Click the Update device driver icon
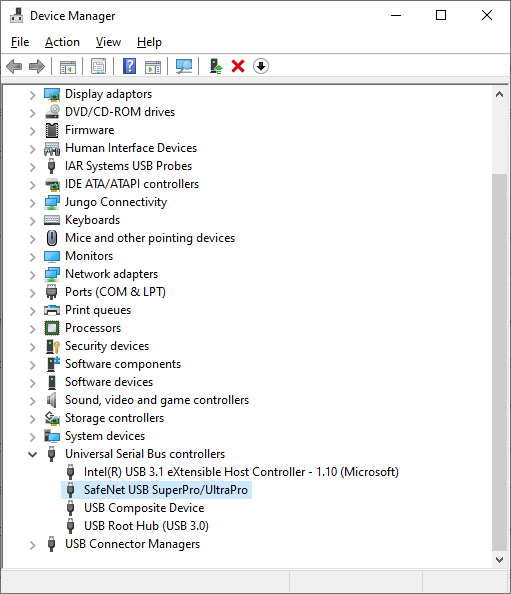 point(216,67)
